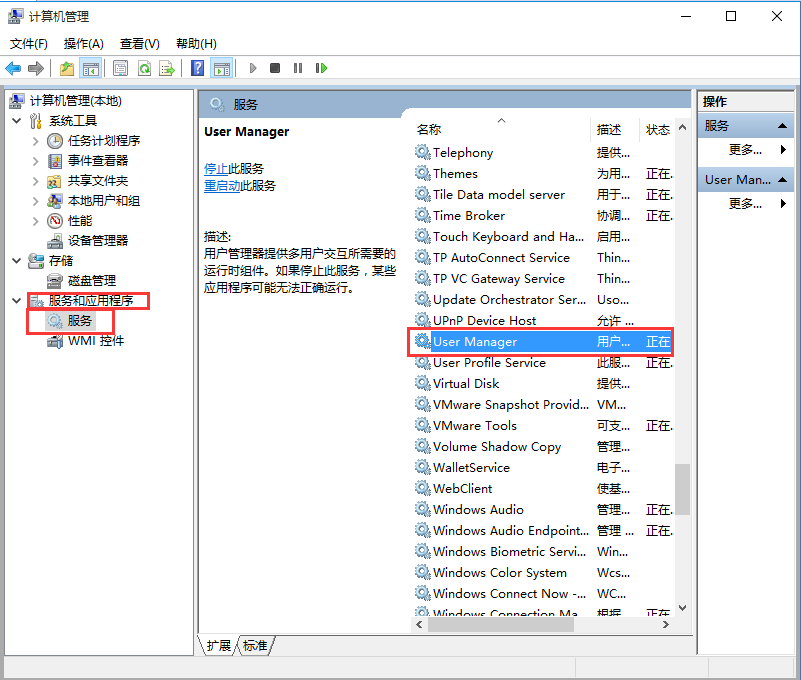Switch to the 标准 tab
Viewport: 801px width, 680px height.
coord(255,645)
